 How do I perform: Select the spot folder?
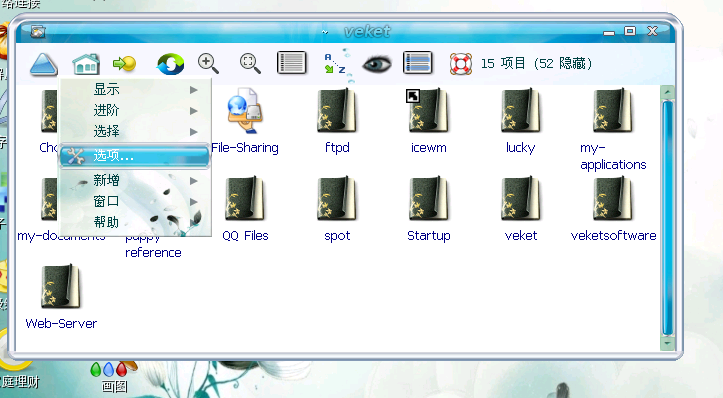(x=337, y=198)
